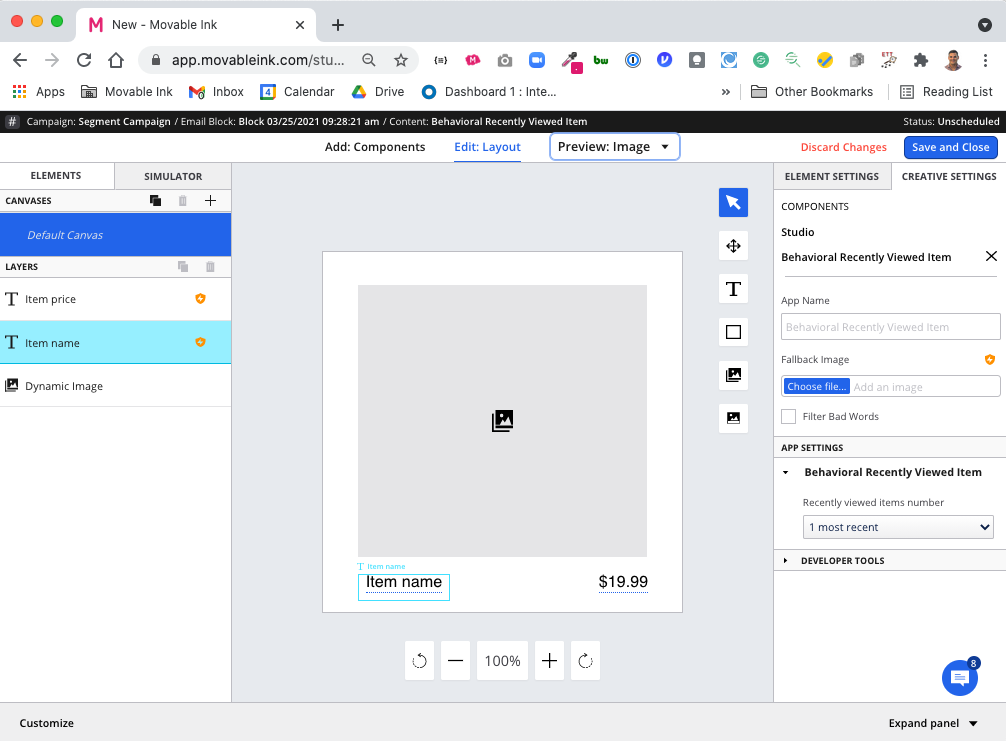Click the image placeholder icon on canvas
Viewport: 1006px width, 741px height.
pyautogui.click(x=502, y=421)
